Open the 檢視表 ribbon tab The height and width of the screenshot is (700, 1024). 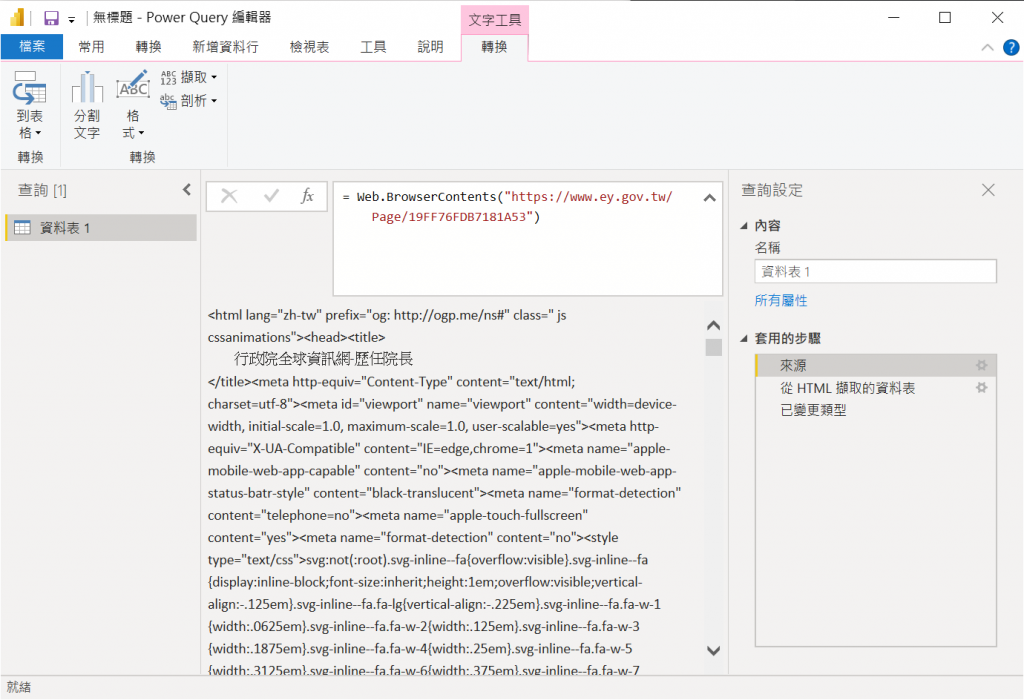click(x=310, y=46)
